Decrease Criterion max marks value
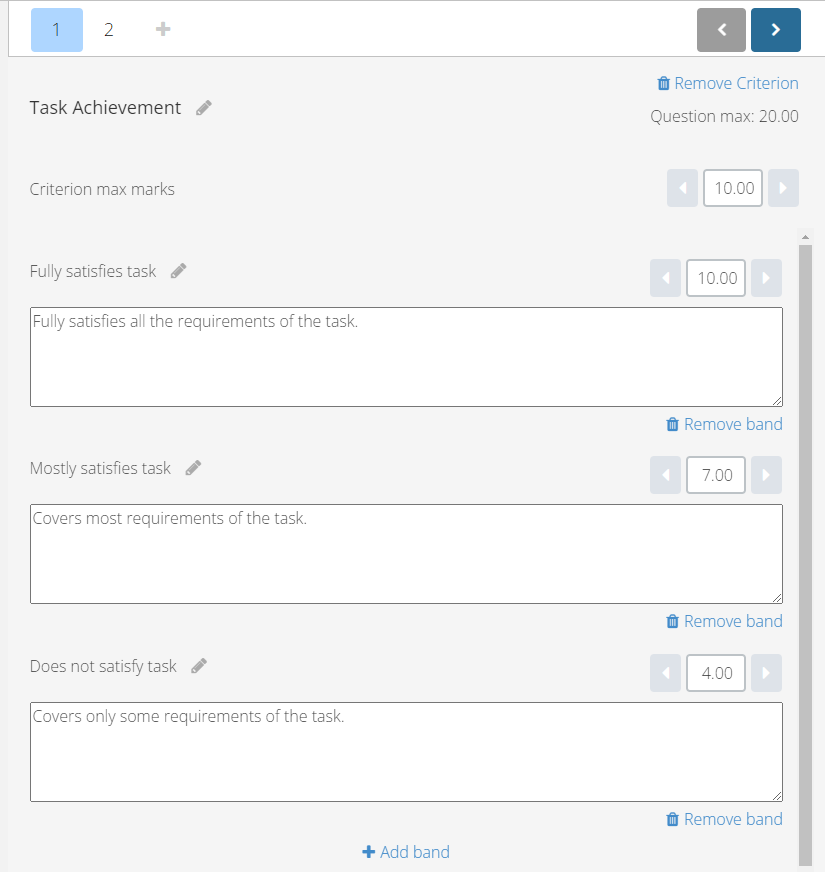Screen dimensions: 825x872 [x=682, y=188]
